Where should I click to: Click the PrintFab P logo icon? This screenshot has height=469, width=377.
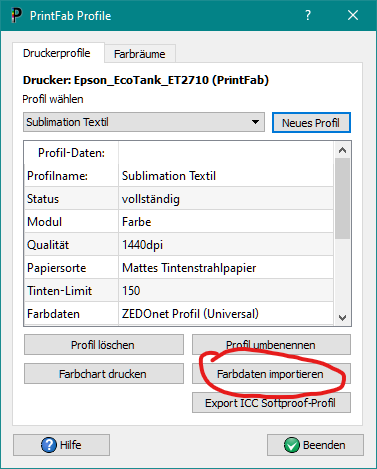tap(17, 15)
